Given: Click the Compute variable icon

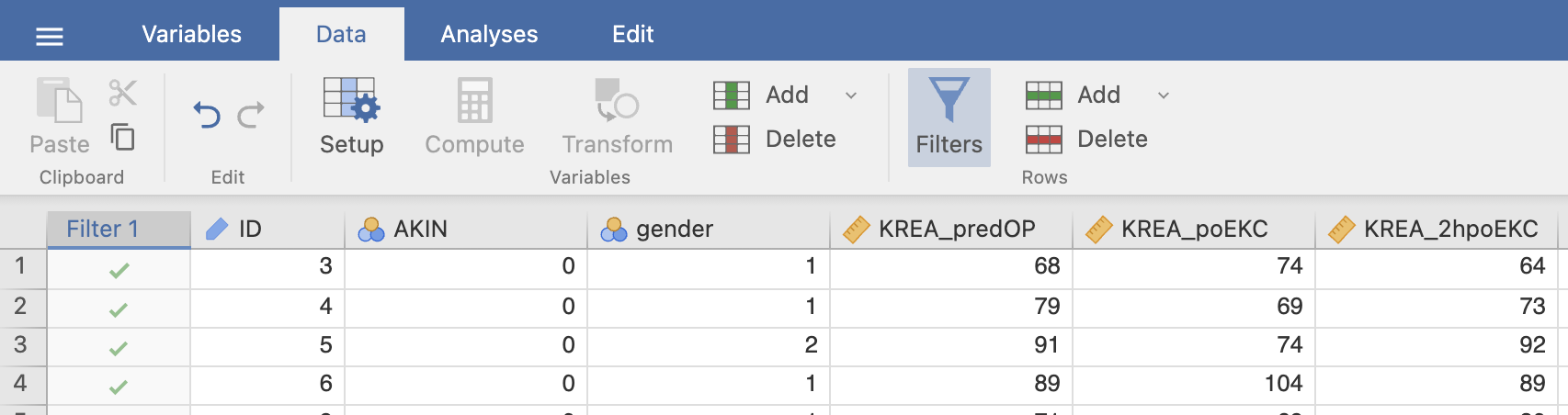Looking at the screenshot, I should tap(474, 117).
